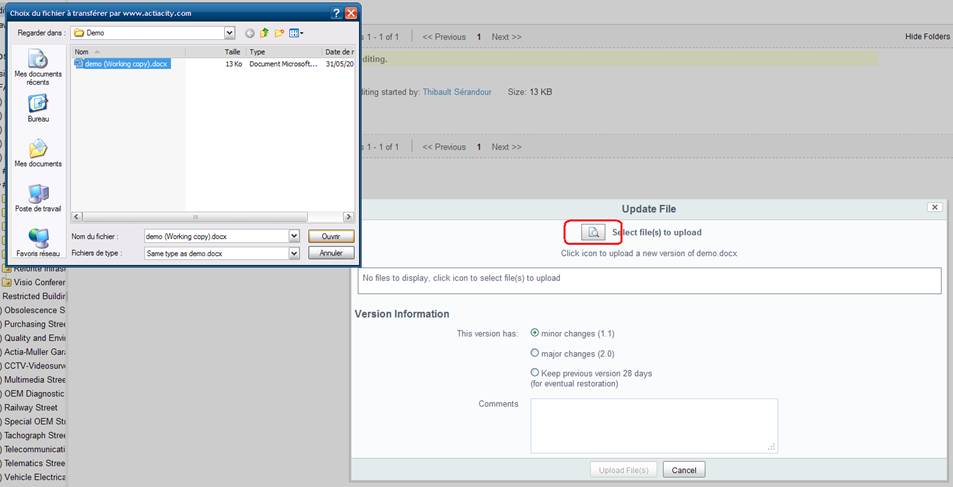Open the view options menu icon
This screenshot has height=487, width=953.
[296, 33]
